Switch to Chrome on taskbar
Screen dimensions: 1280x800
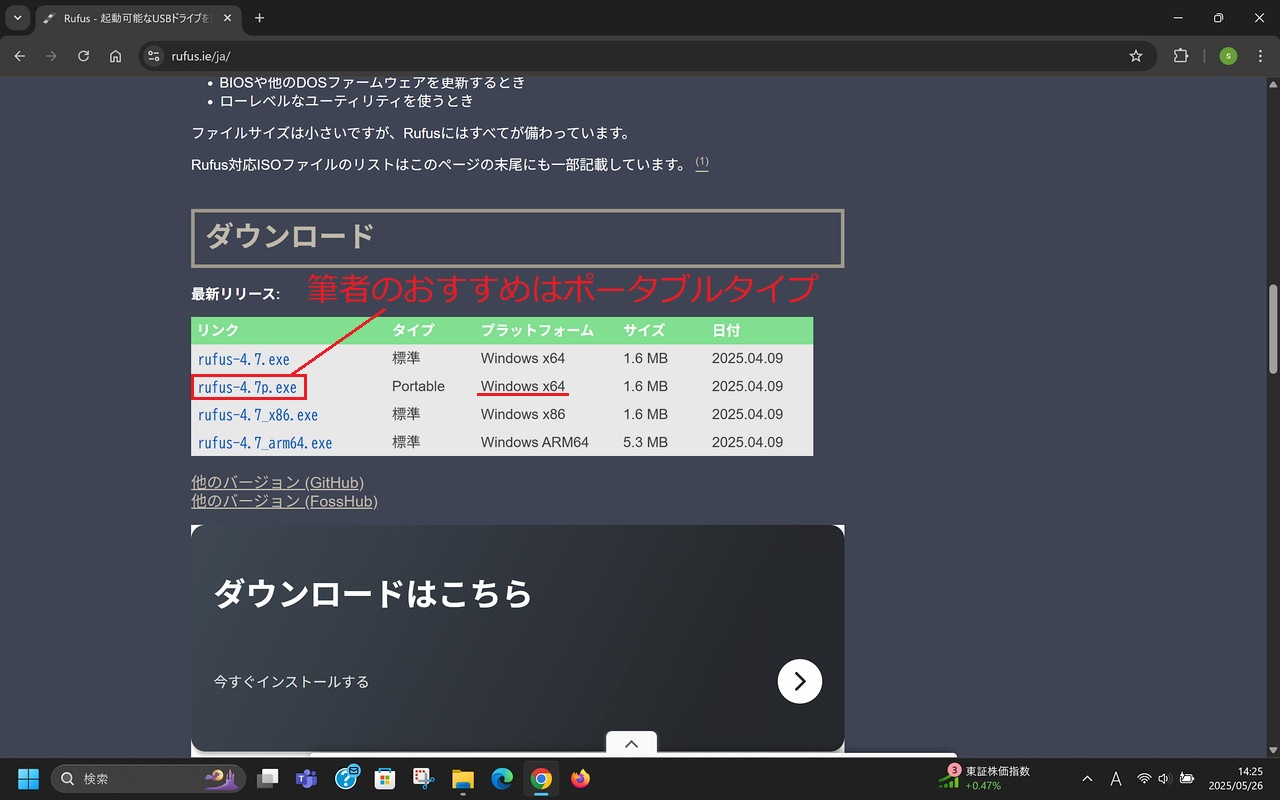pos(541,778)
